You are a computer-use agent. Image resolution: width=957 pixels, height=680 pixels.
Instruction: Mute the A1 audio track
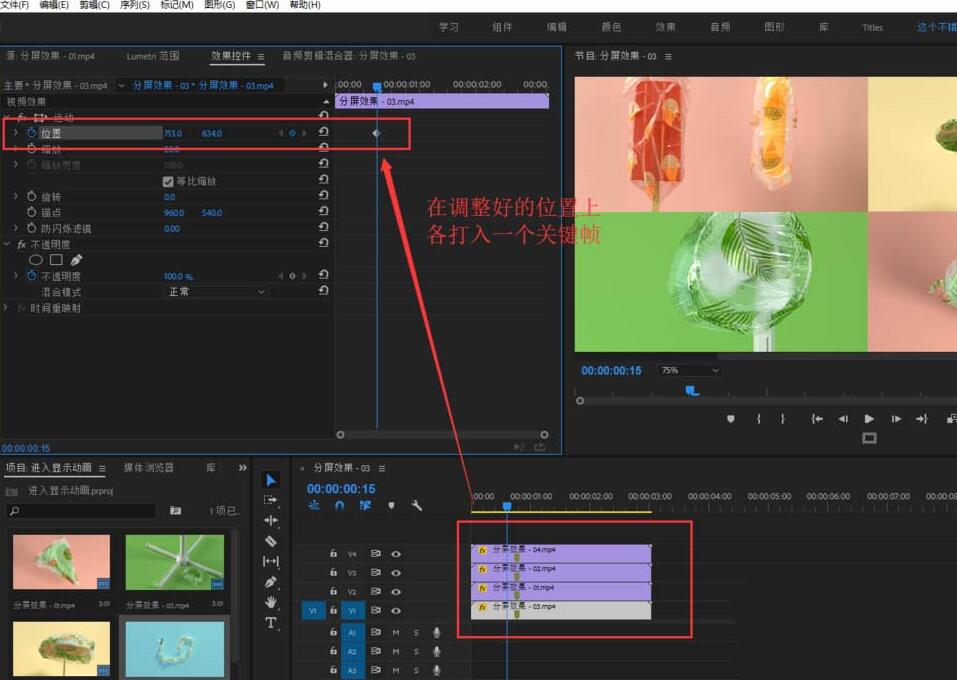(396, 632)
